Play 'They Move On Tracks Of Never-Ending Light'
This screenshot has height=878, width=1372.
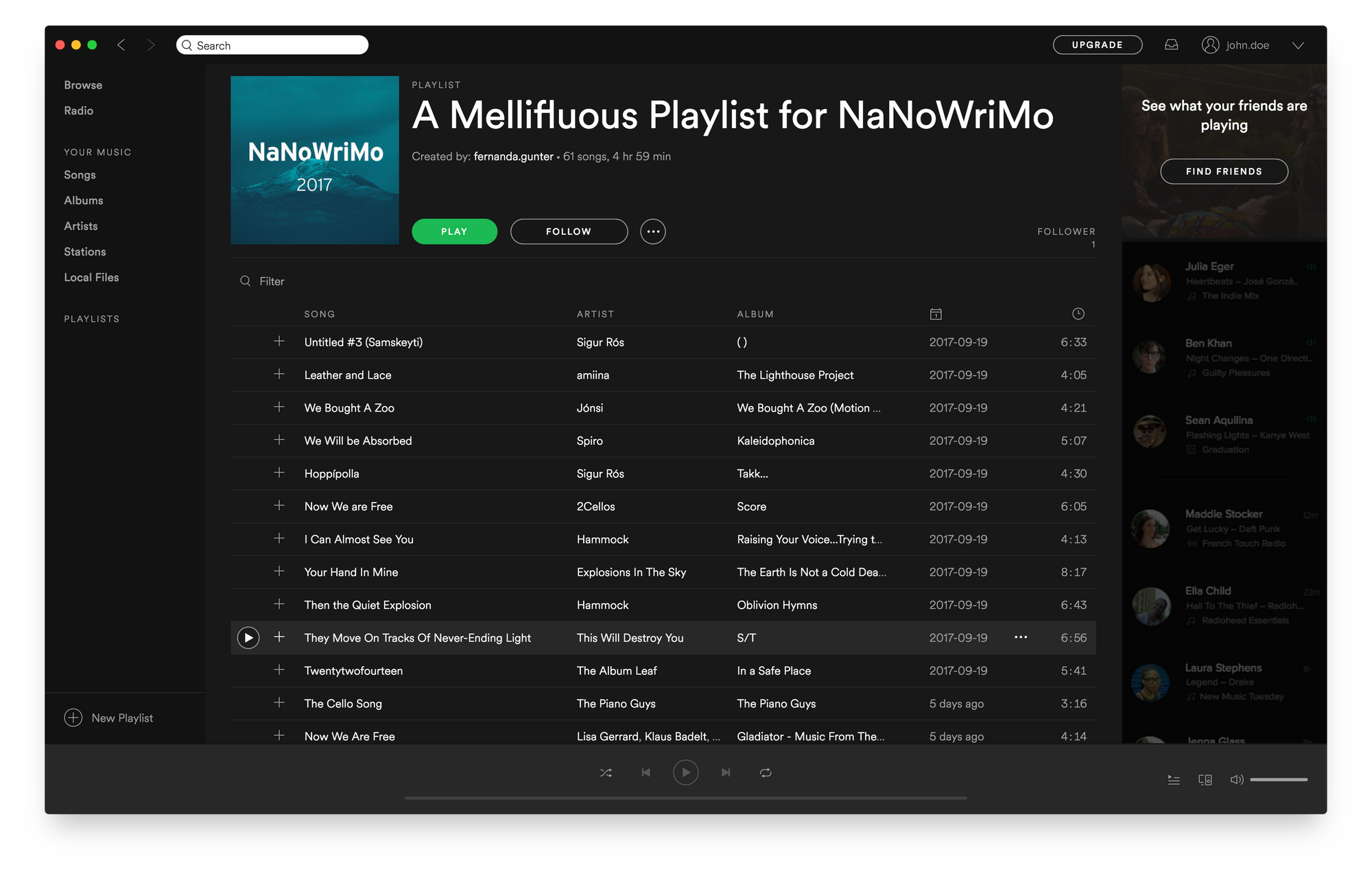coord(248,637)
